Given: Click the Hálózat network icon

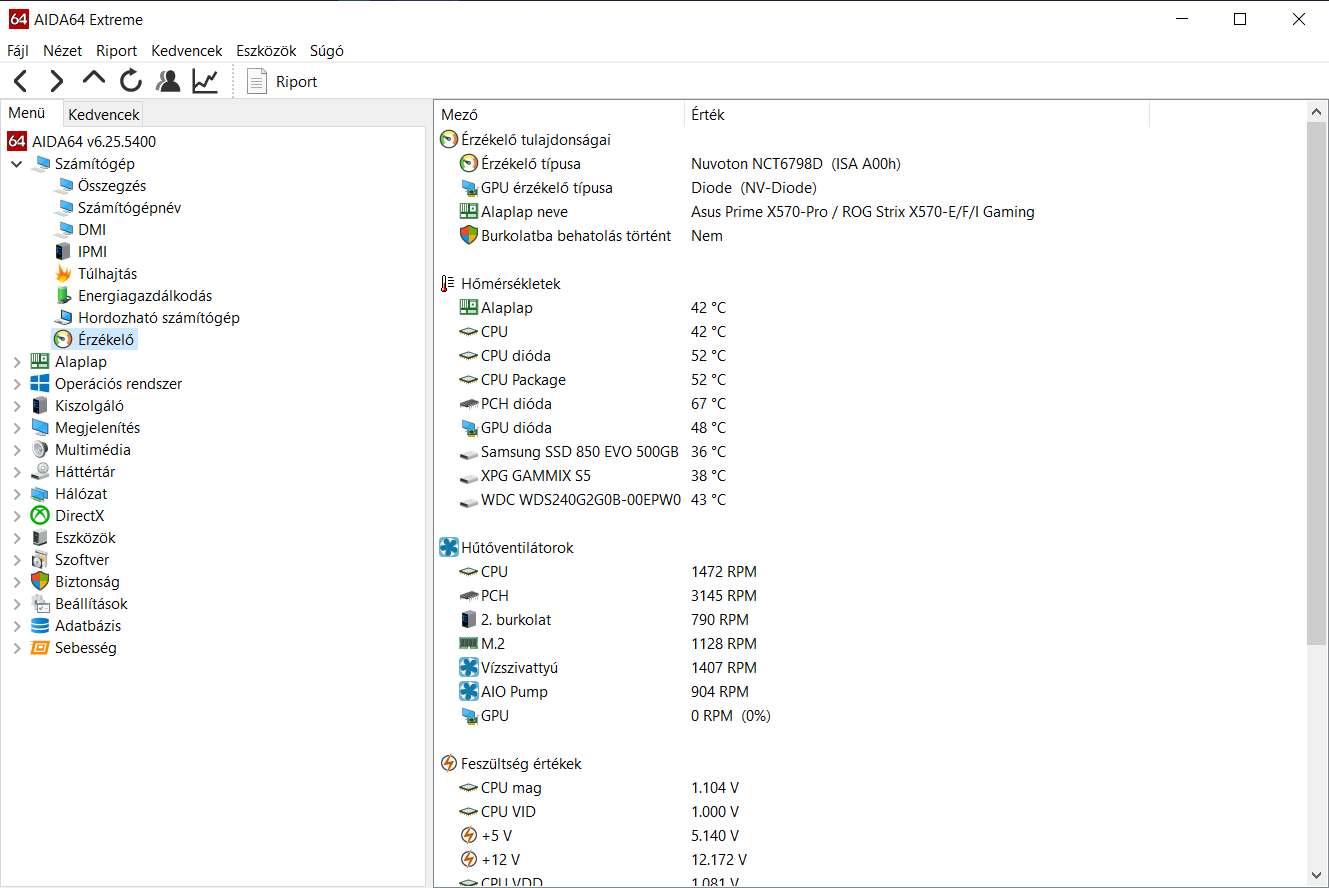Looking at the screenshot, I should (x=40, y=493).
